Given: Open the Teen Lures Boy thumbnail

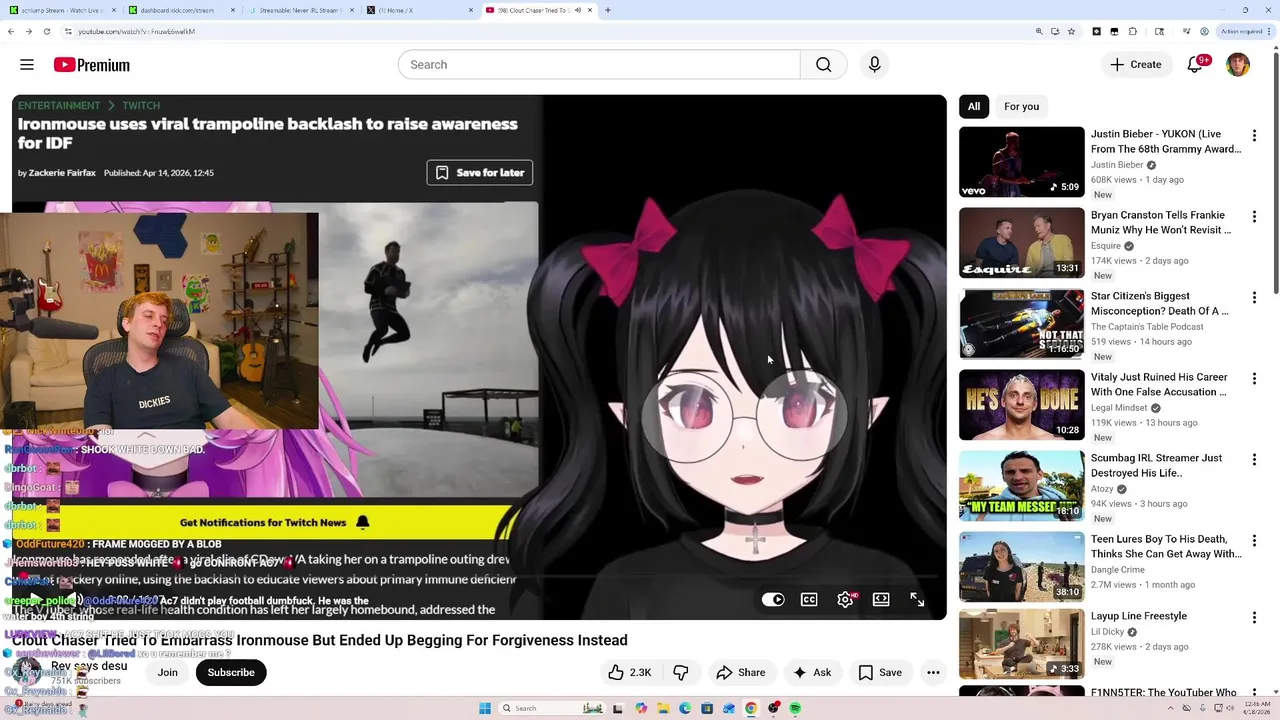Looking at the screenshot, I should point(1021,566).
